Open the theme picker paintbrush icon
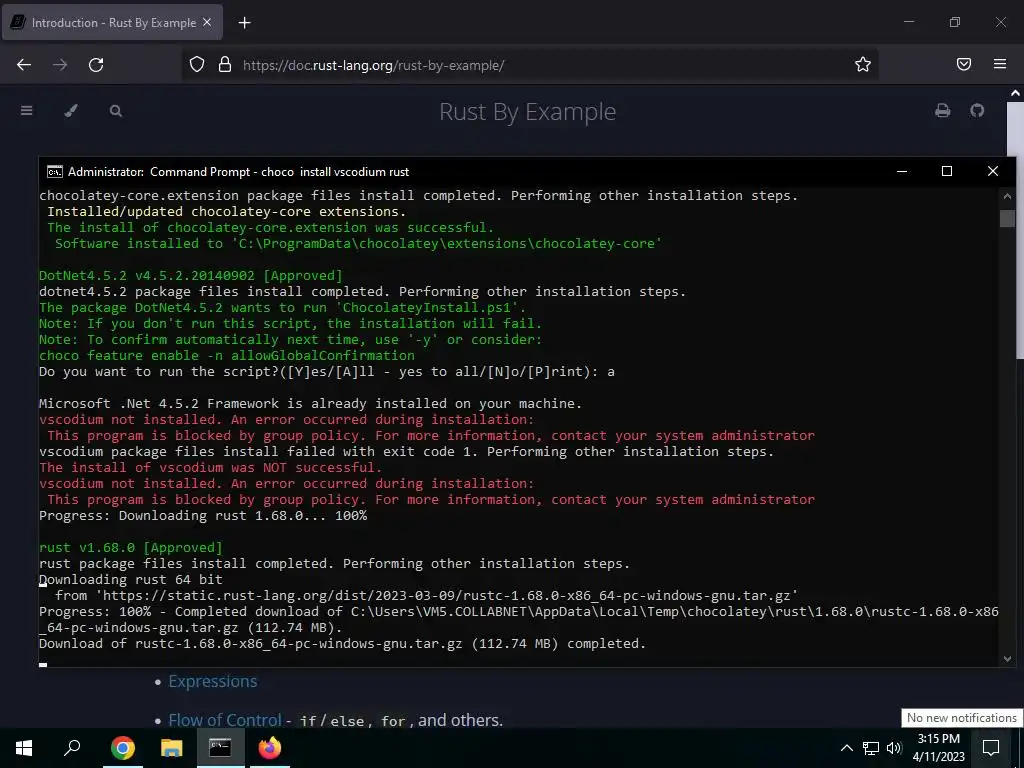The width and height of the screenshot is (1024, 768). click(71, 110)
